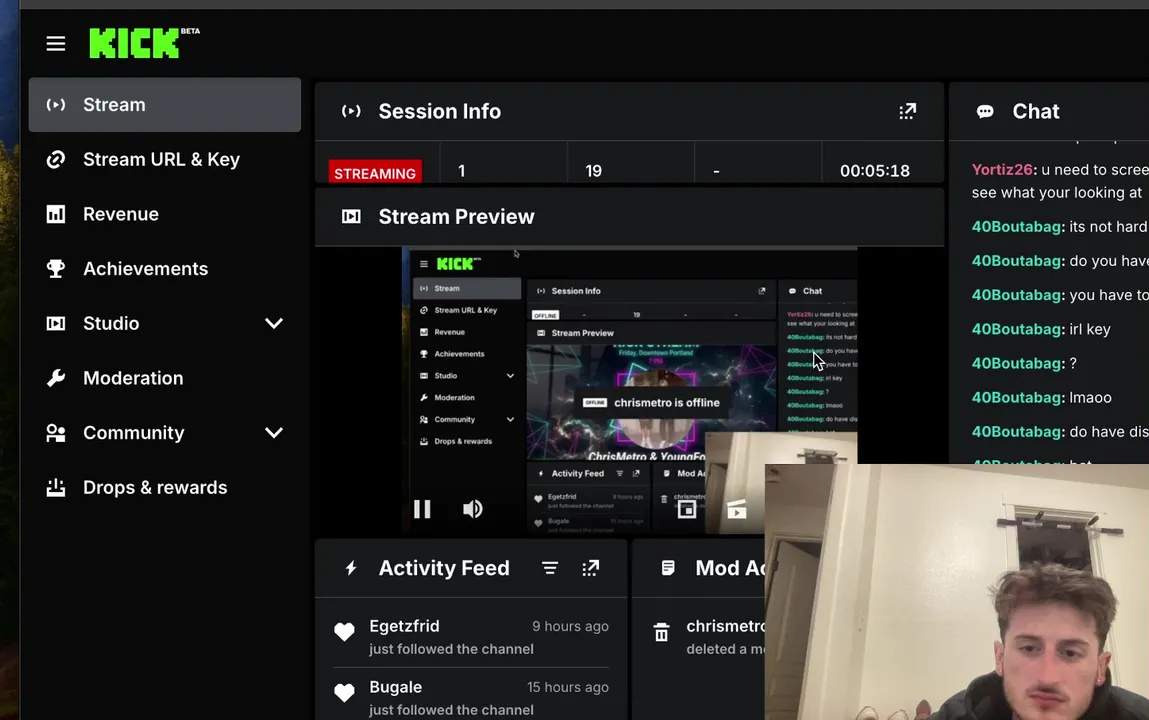This screenshot has width=1149, height=720.
Task: Click the Stream broadcast icon in sidebar
Action: (56, 105)
